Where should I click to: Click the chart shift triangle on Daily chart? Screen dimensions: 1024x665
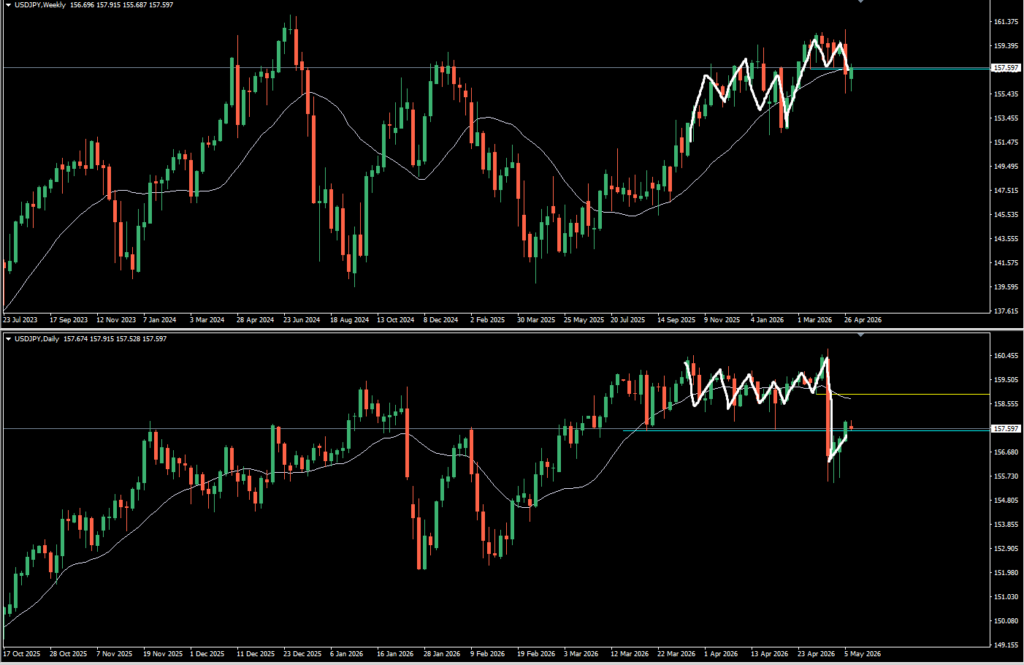point(861,334)
